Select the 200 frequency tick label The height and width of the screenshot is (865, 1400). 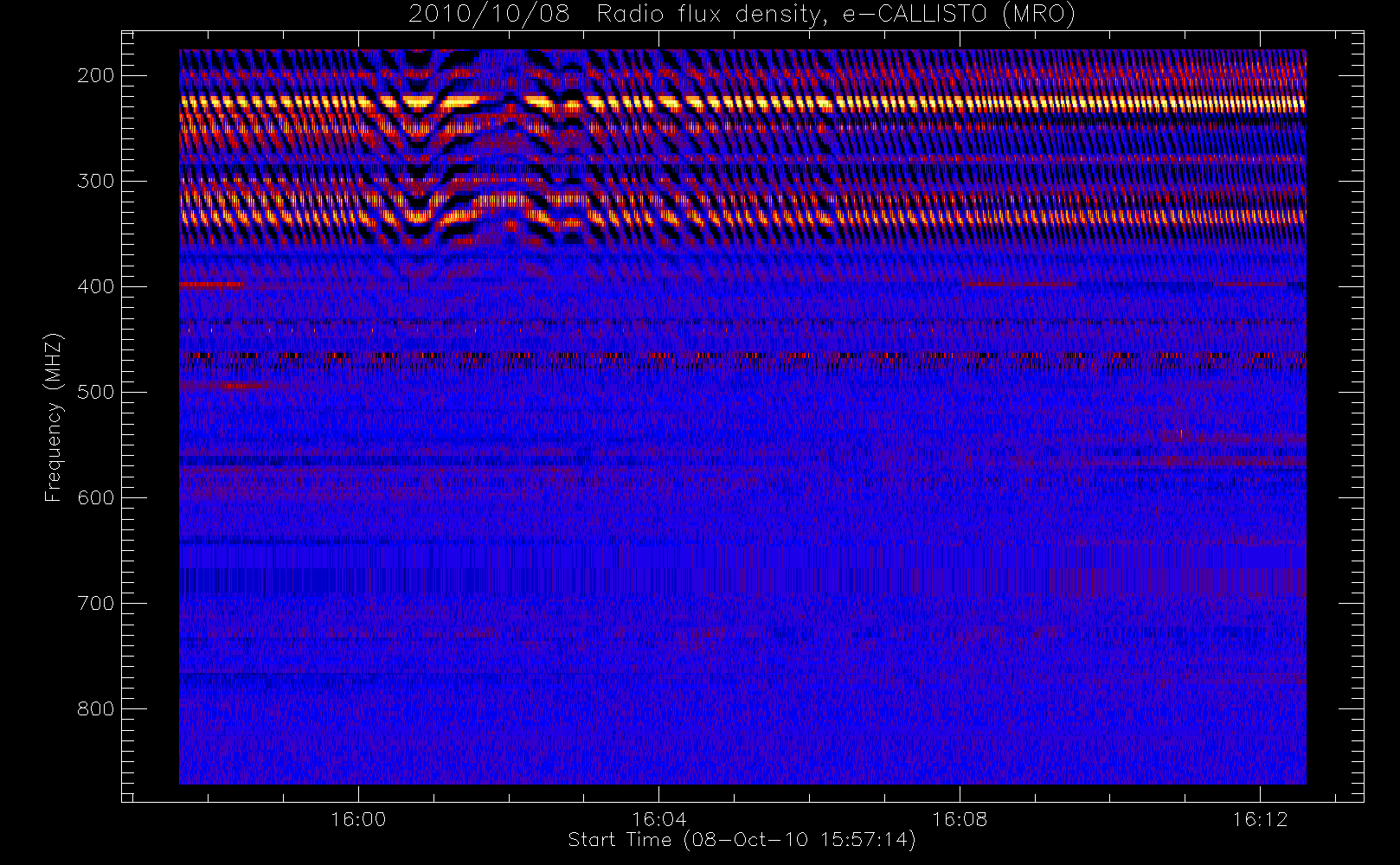pos(96,75)
